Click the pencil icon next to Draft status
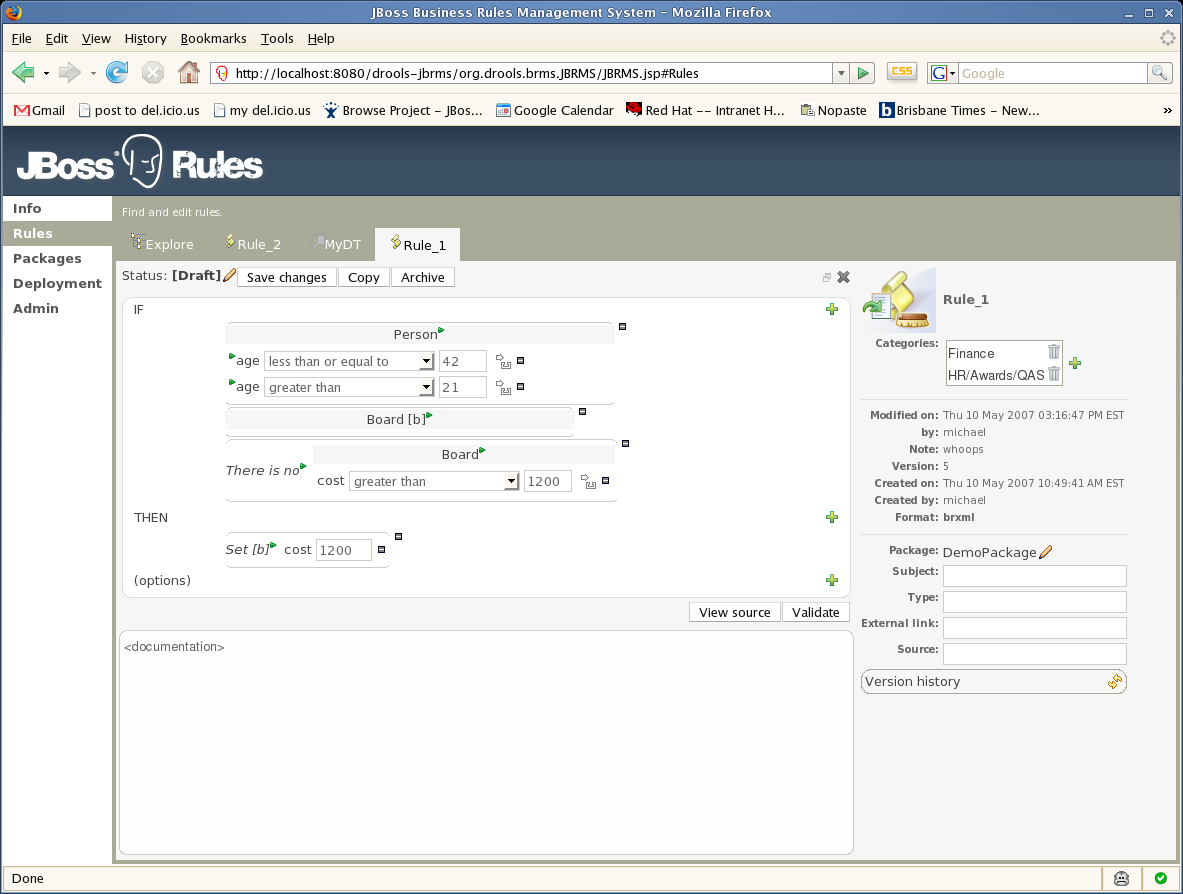 230,275
